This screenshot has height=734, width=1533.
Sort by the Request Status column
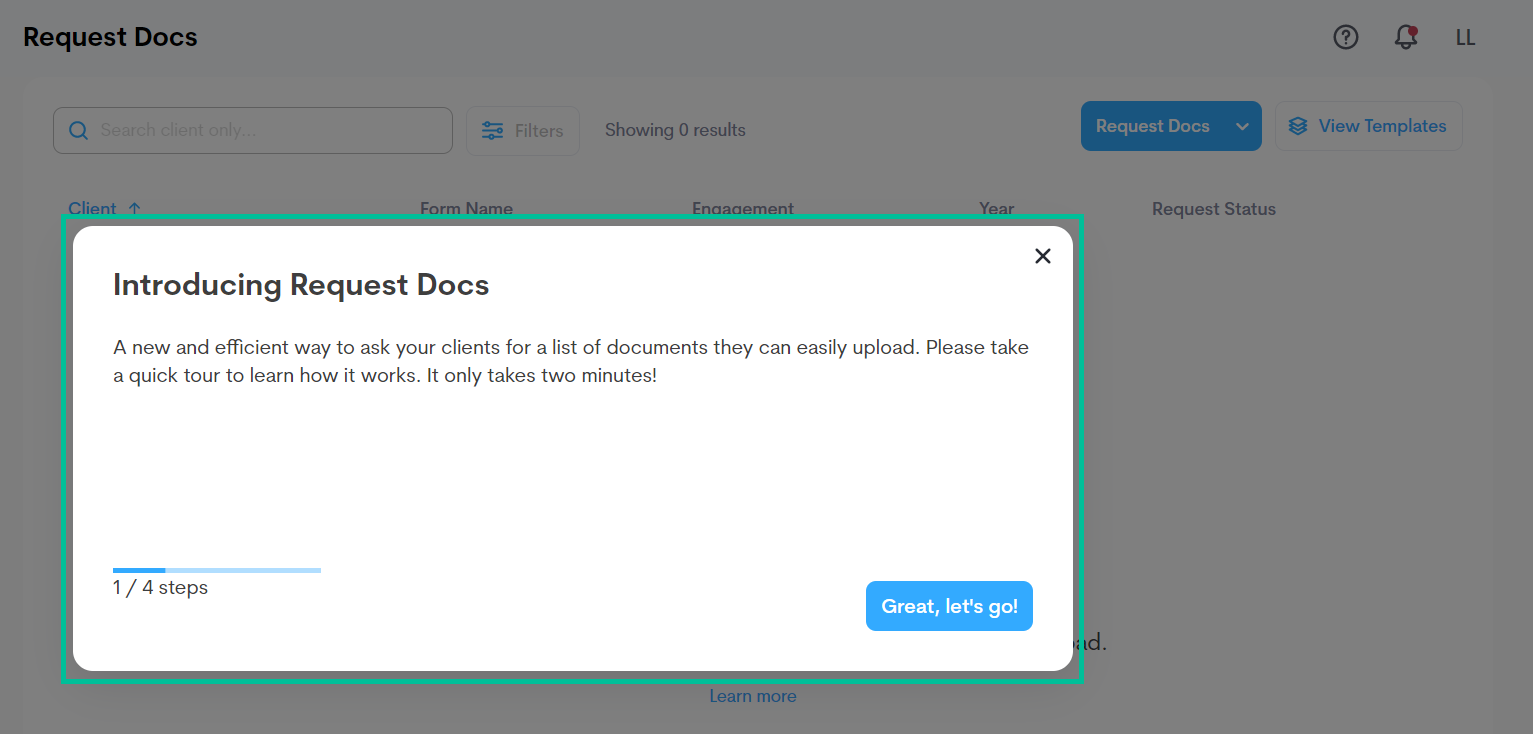(1213, 208)
